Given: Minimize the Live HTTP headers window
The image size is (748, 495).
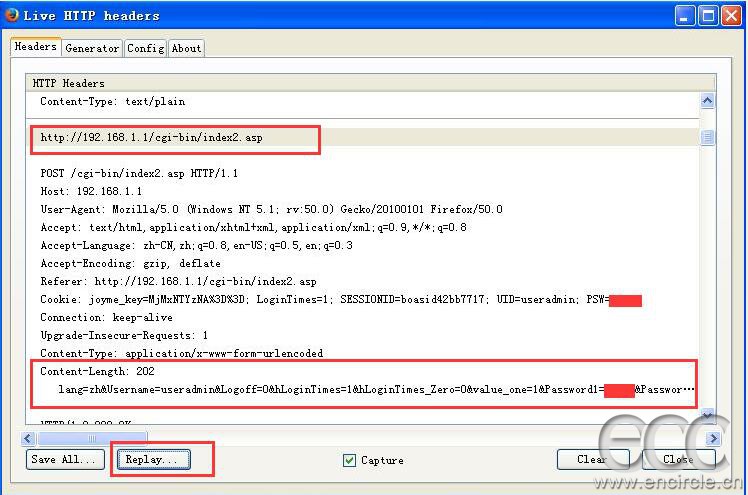Looking at the screenshot, I should (685, 15).
